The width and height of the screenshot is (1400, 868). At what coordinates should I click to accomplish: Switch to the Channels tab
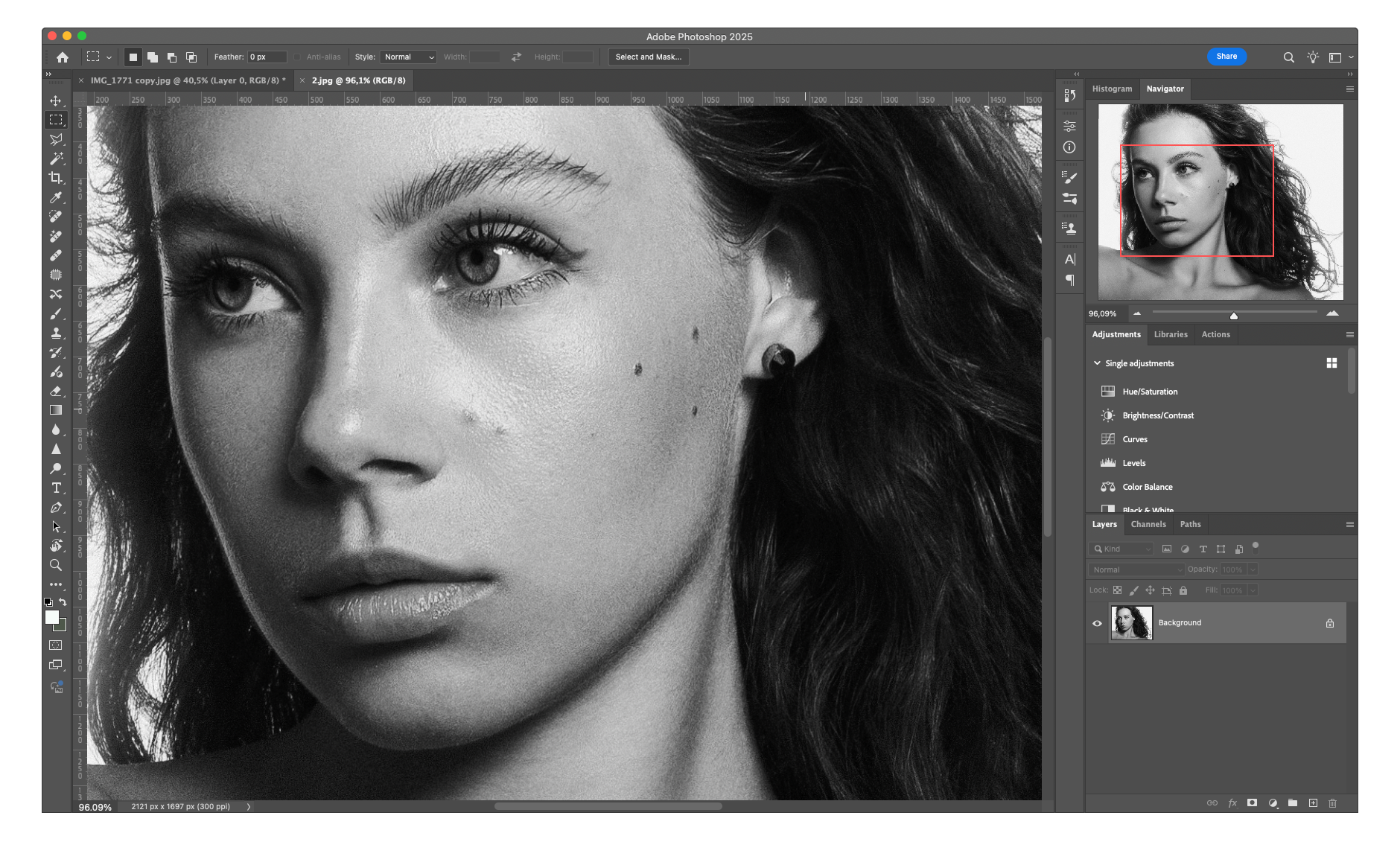[1148, 525]
